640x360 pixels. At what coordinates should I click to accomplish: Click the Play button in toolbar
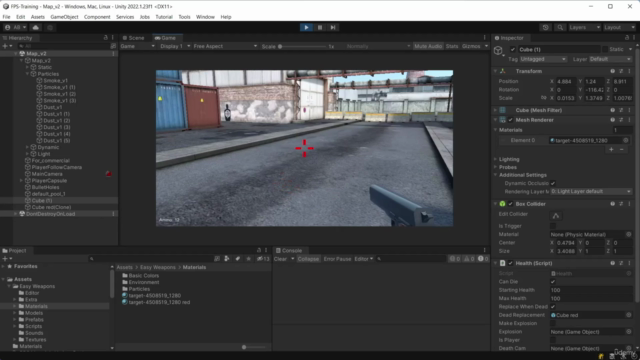pos(306,27)
